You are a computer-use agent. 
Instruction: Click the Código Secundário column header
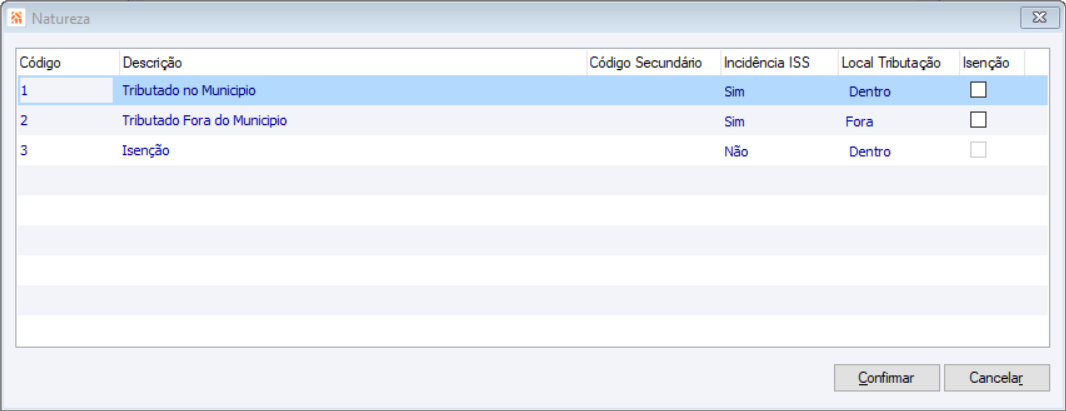pyautogui.click(x=652, y=63)
